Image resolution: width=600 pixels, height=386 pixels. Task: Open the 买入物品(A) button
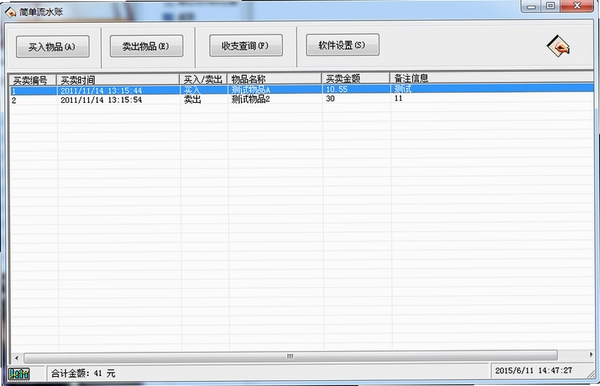[53, 47]
